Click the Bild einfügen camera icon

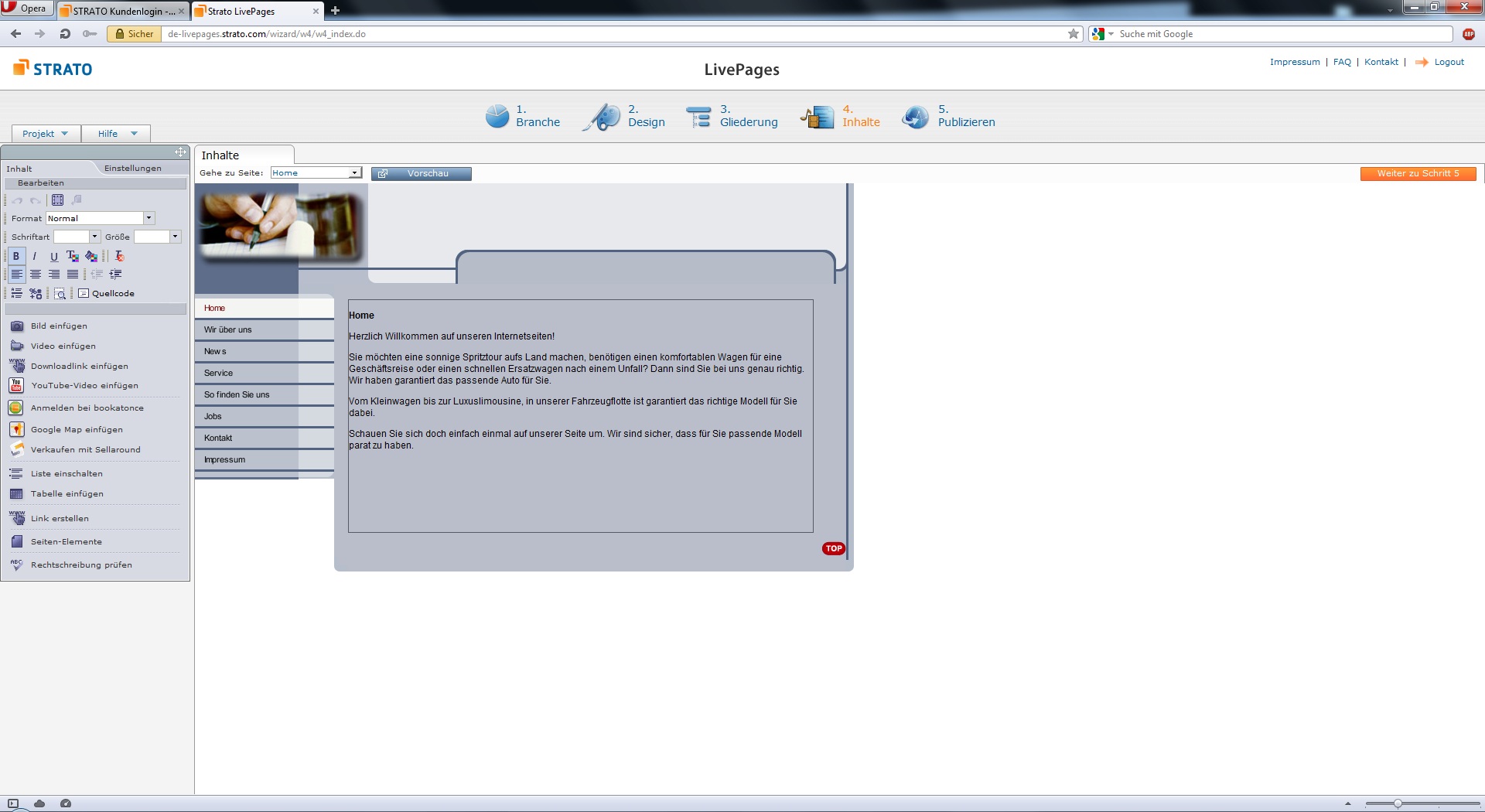pyautogui.click(x=16, y=326)
